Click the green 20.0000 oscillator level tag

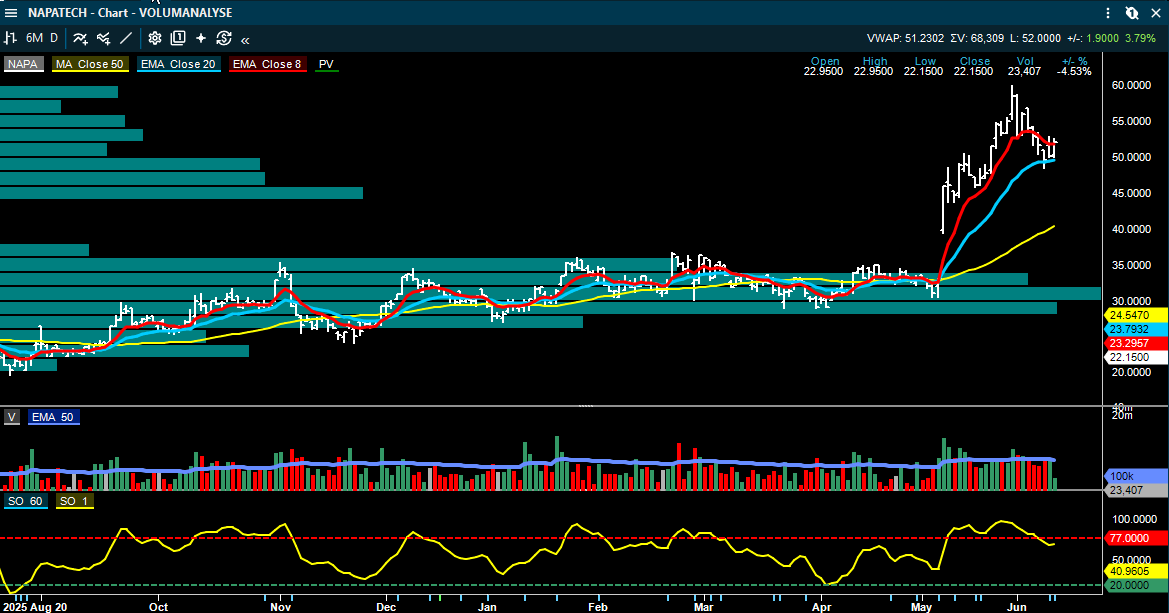pos(1135,586)
